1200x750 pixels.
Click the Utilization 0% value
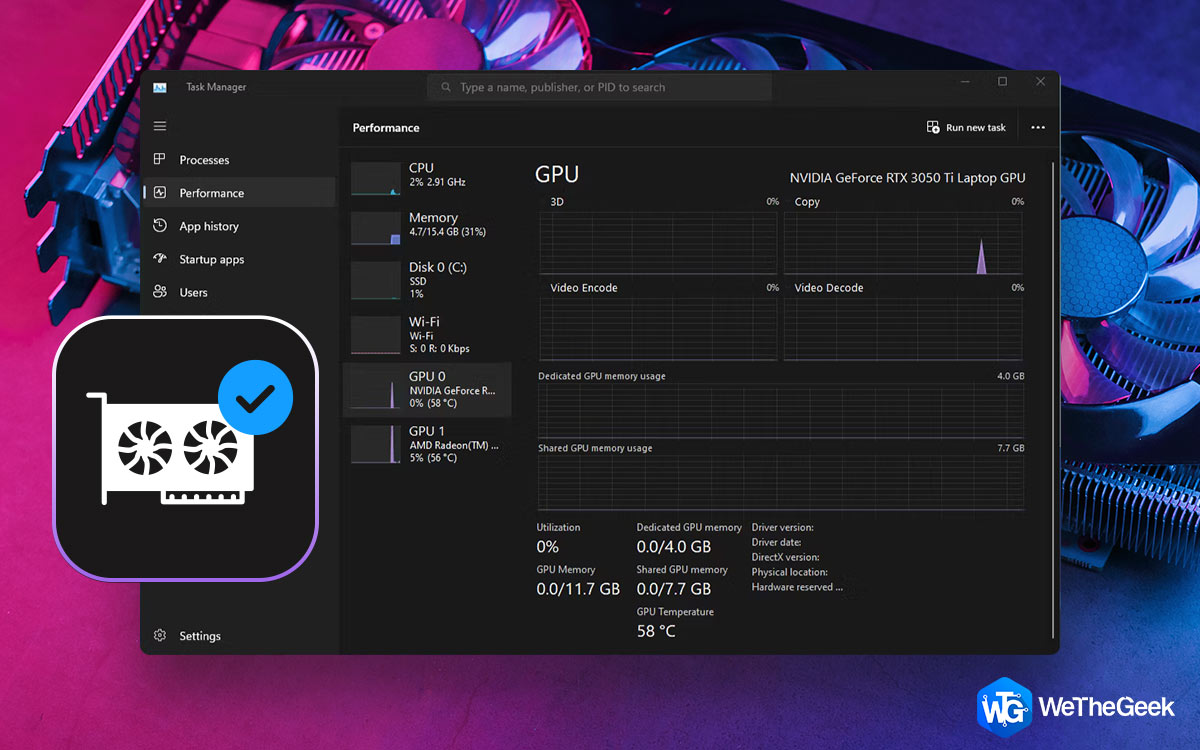[x=548, y=547]
